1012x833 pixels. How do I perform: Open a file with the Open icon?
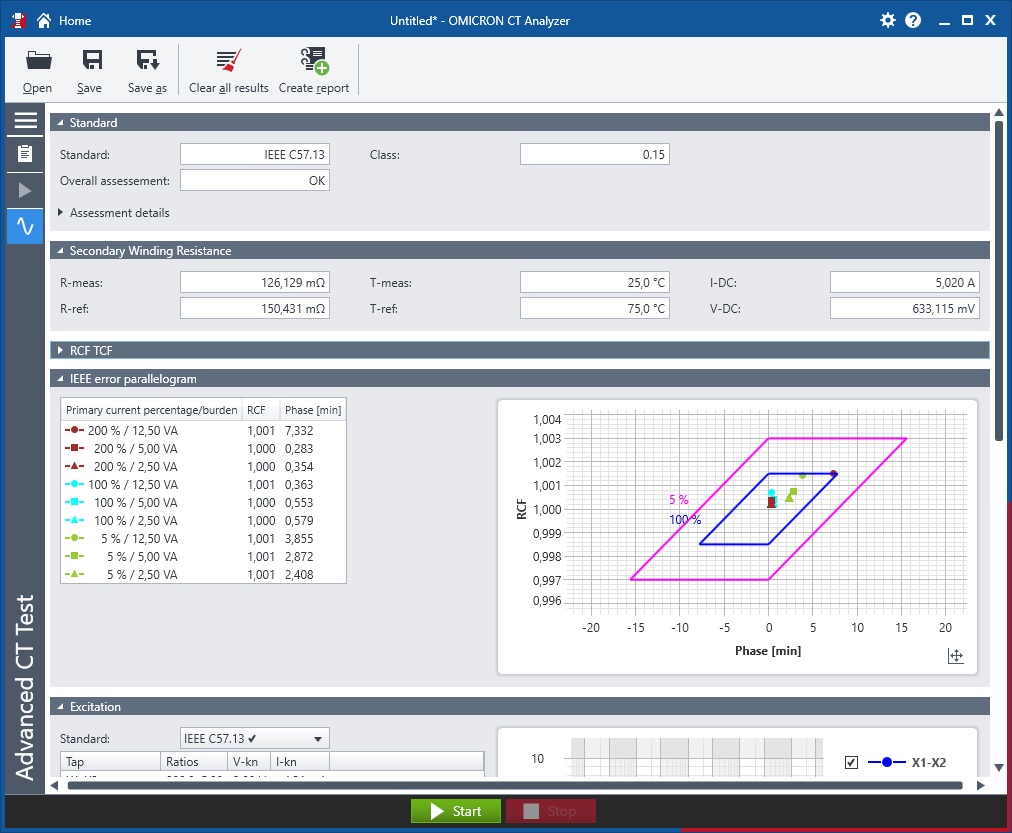pyautogui.click(x=37, y=70)
